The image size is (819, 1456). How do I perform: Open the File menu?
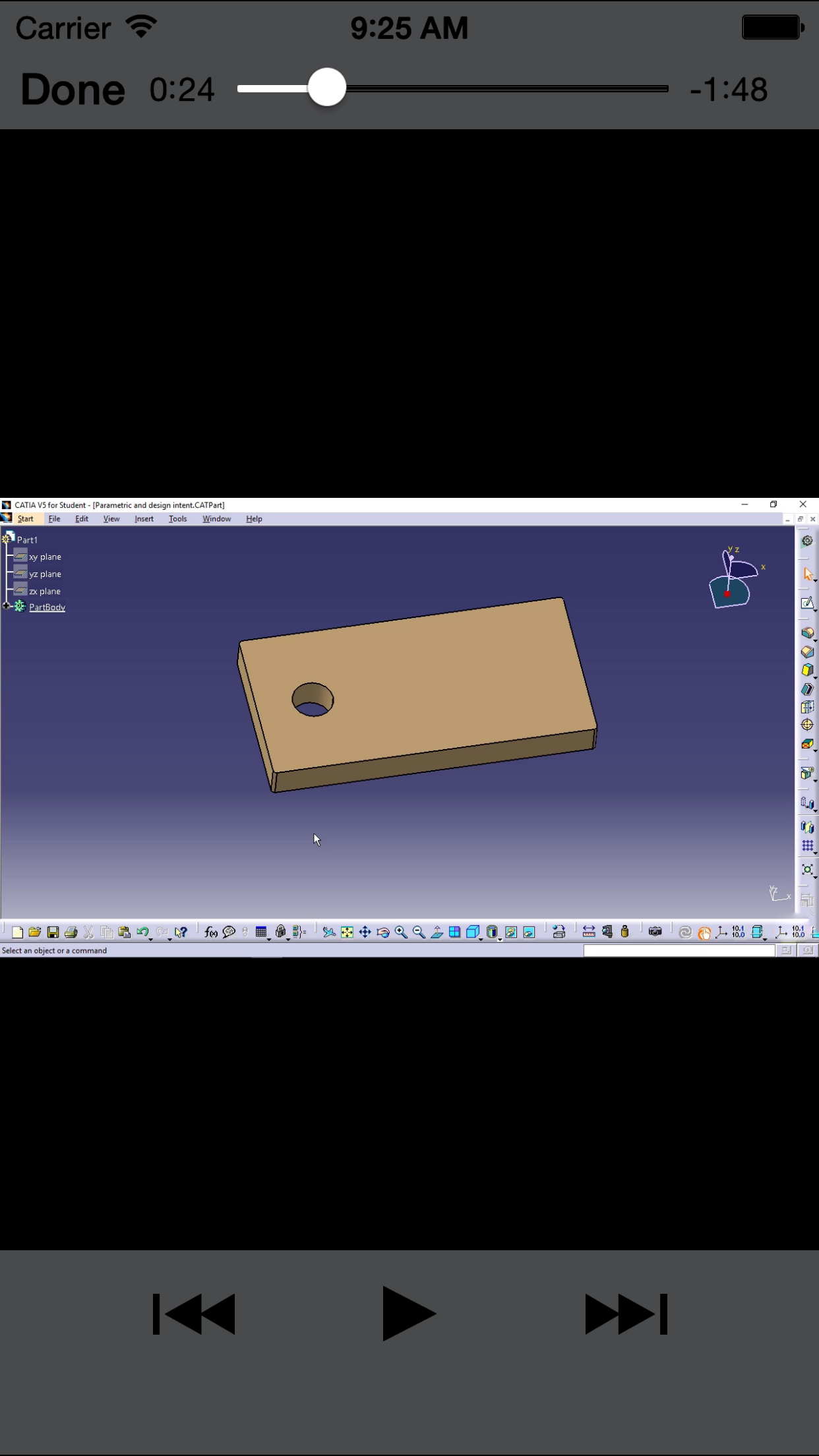pos(54,519)
